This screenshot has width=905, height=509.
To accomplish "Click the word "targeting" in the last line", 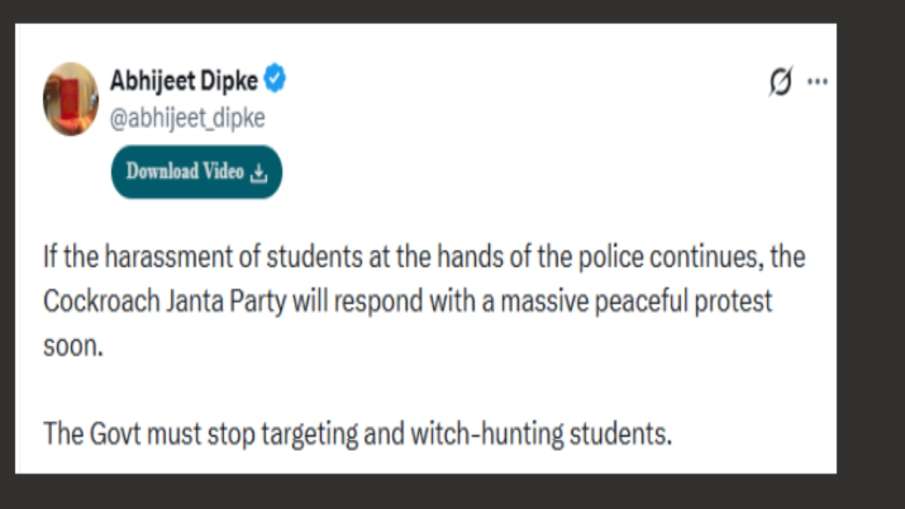I will tap(310, 434).
